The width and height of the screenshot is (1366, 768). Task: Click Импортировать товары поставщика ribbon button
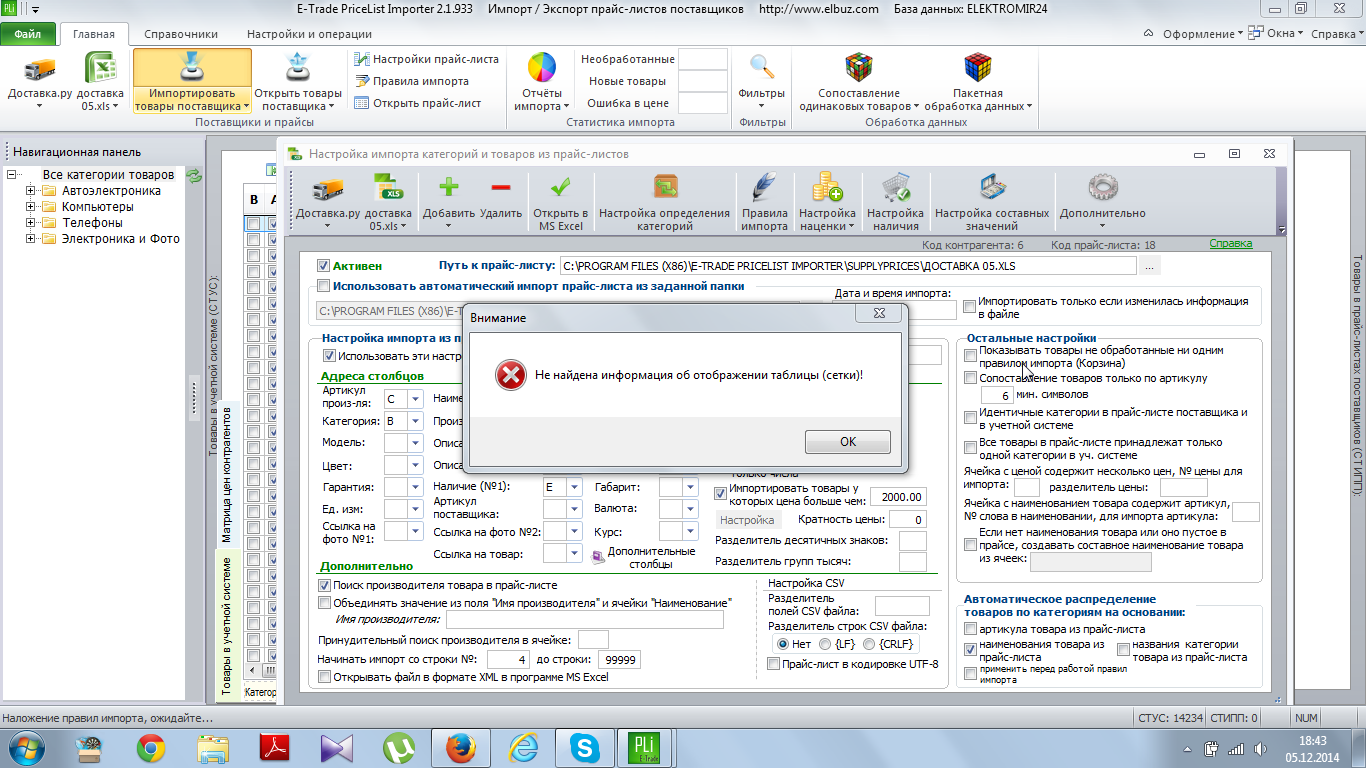click(192, 81)
